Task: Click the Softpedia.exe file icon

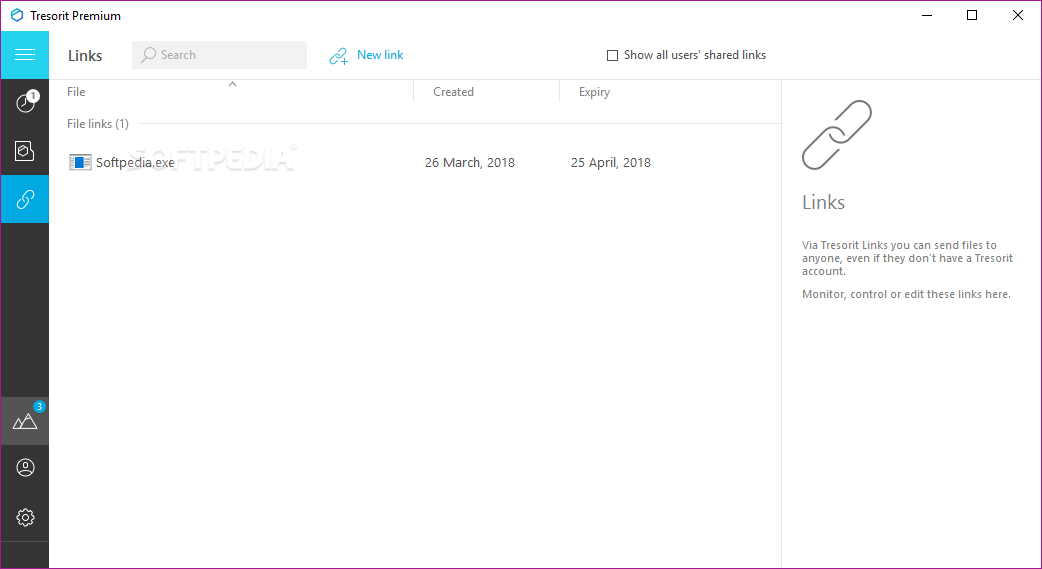Action: point(80,162)
